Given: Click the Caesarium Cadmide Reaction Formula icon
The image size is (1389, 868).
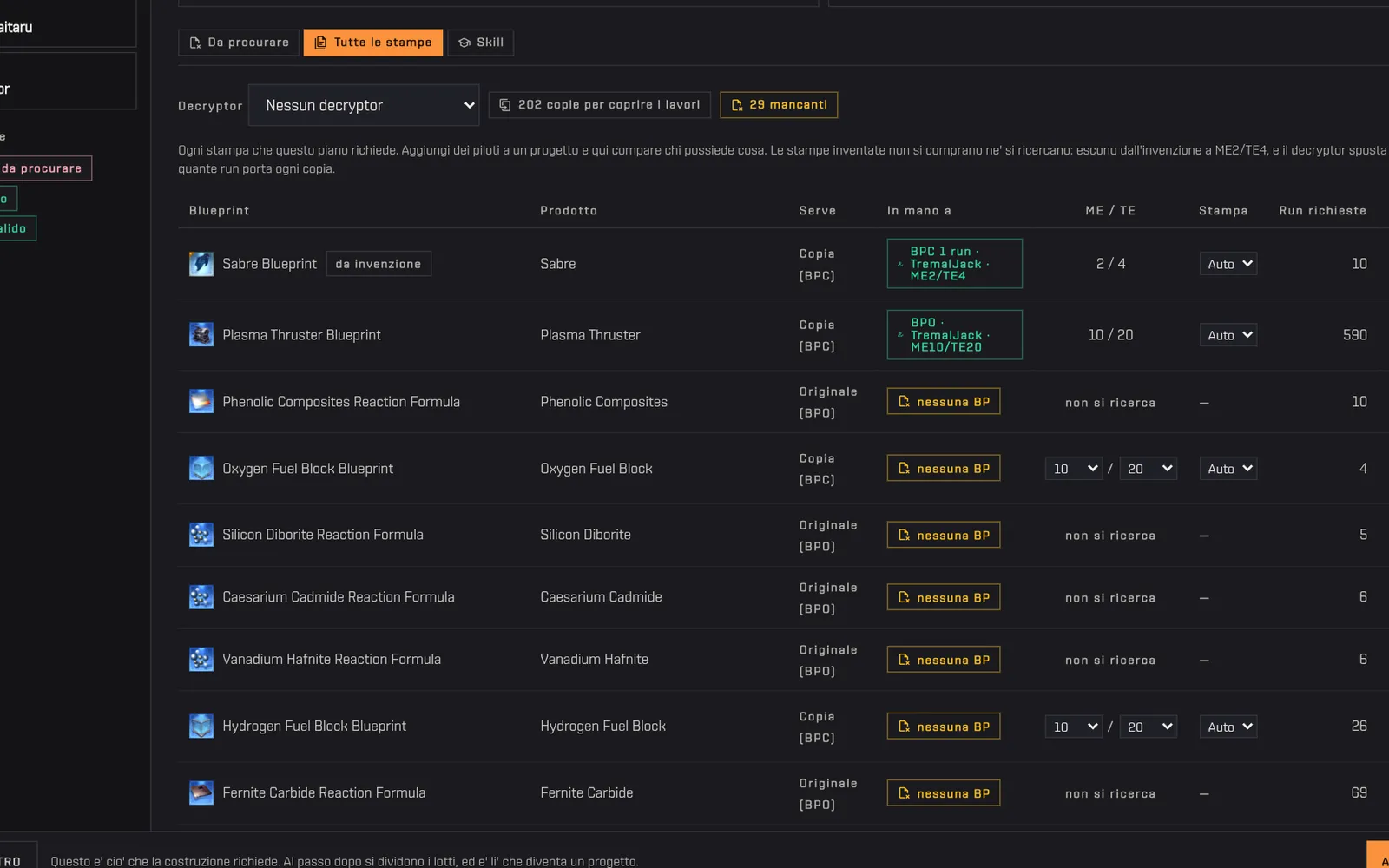Looking at the screenshot, I should click(201, 597).
